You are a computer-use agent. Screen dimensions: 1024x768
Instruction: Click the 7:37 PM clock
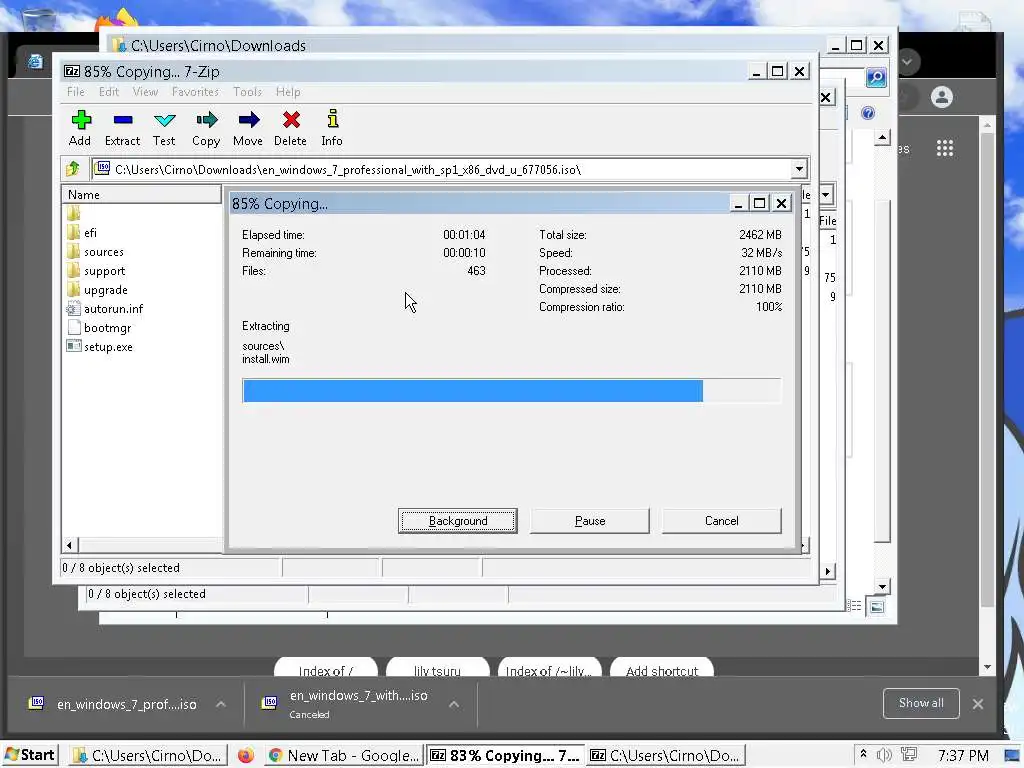963,756
